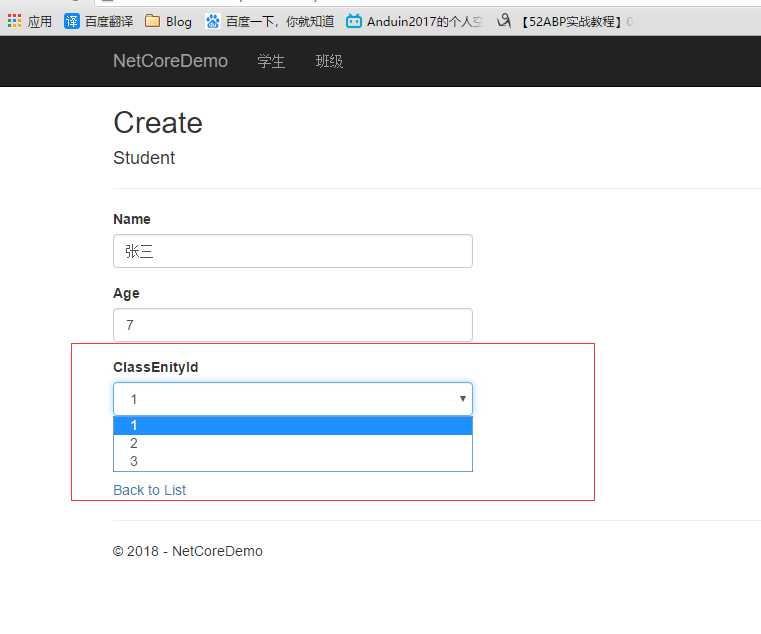Focus the Name input field
The width and height of the screenshot is (761, 634).
[x=293, y=251]
